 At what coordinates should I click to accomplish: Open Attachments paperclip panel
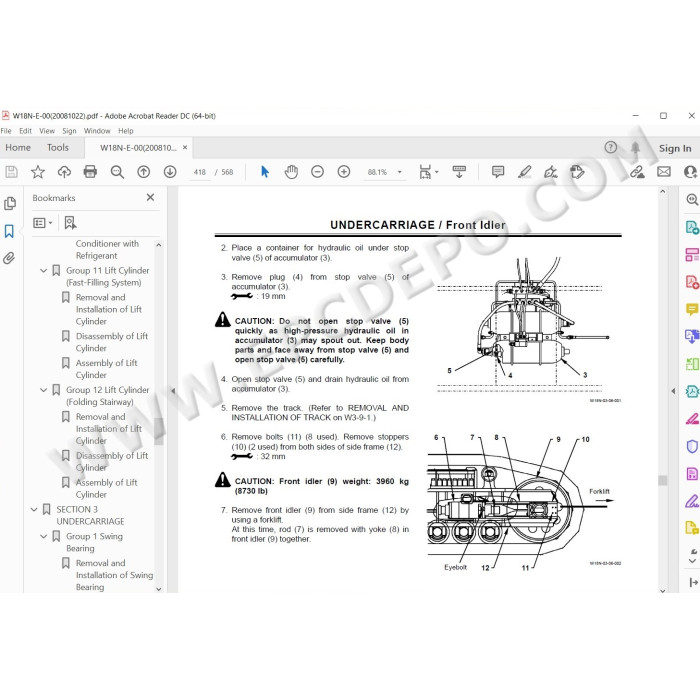tap(9, 258)
